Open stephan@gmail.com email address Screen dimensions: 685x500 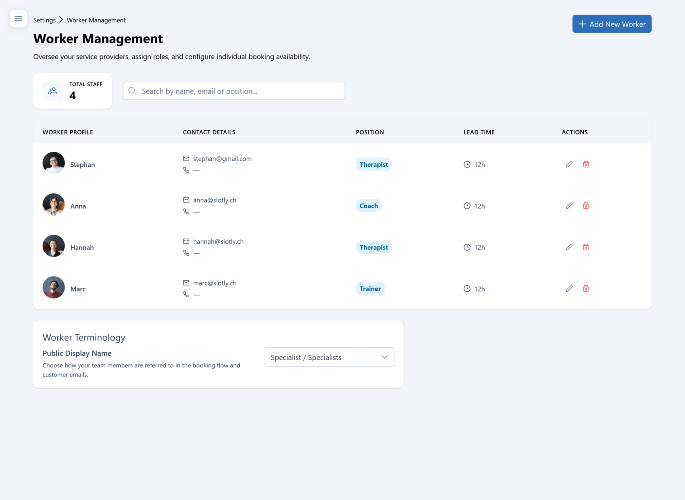(222, 159)
